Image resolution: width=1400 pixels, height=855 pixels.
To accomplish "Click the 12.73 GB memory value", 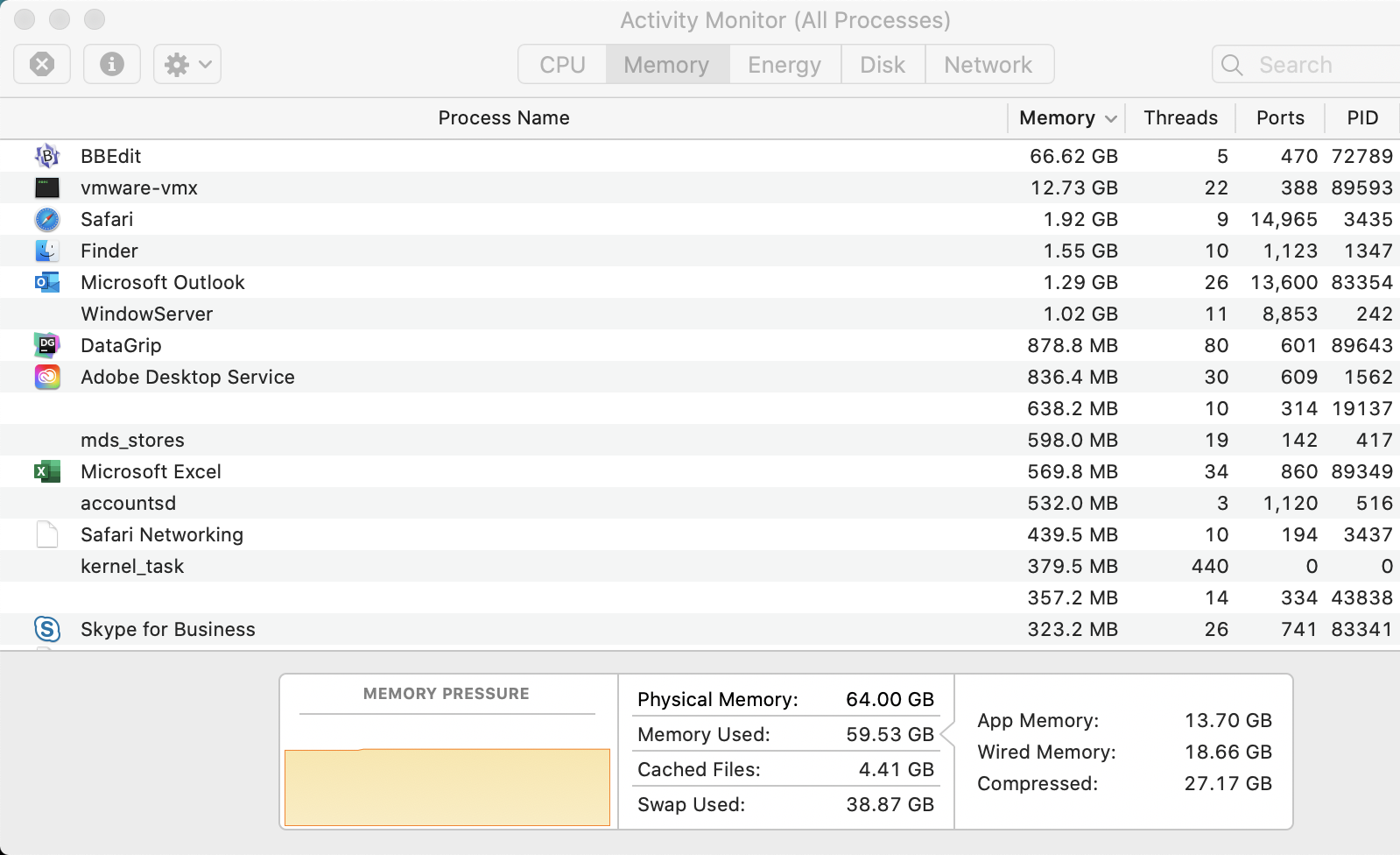I will 1074,187.
